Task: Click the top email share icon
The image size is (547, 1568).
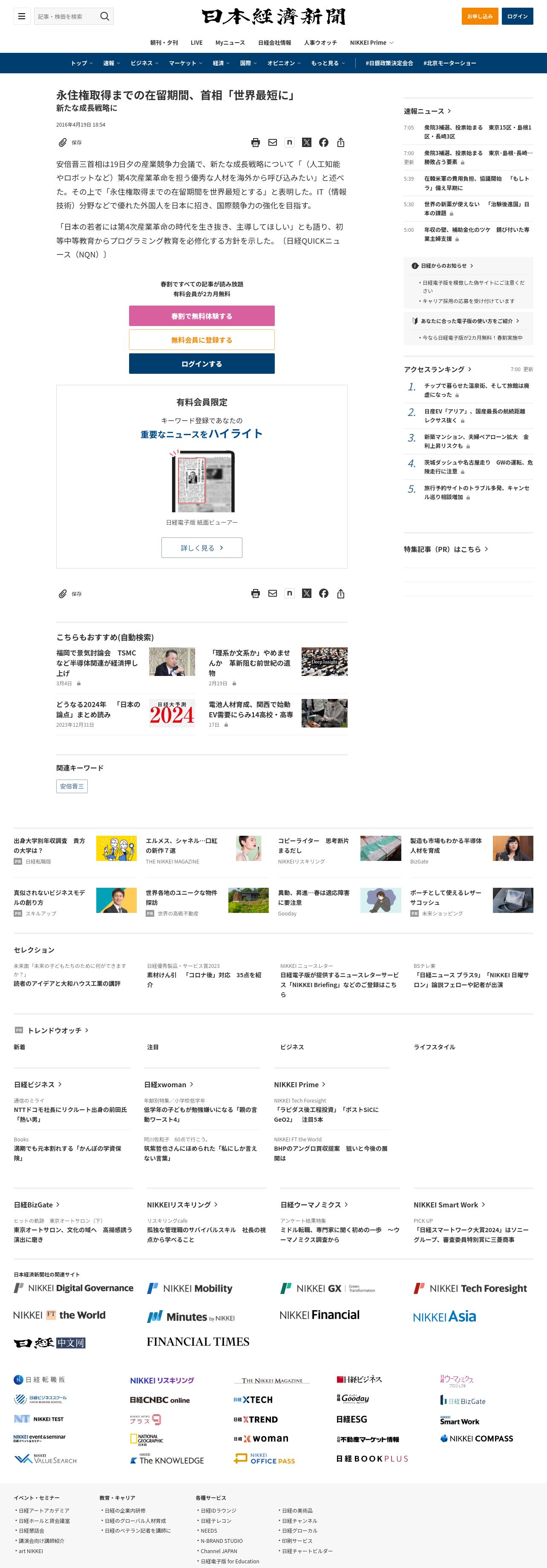Action: pyautogui.click(x=273, y=142)
